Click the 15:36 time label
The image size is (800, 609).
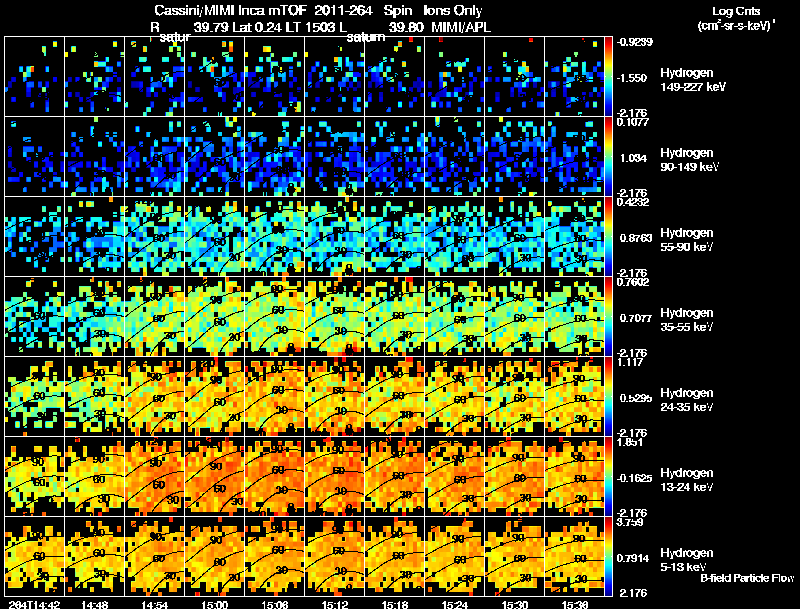tap(574, 605)
